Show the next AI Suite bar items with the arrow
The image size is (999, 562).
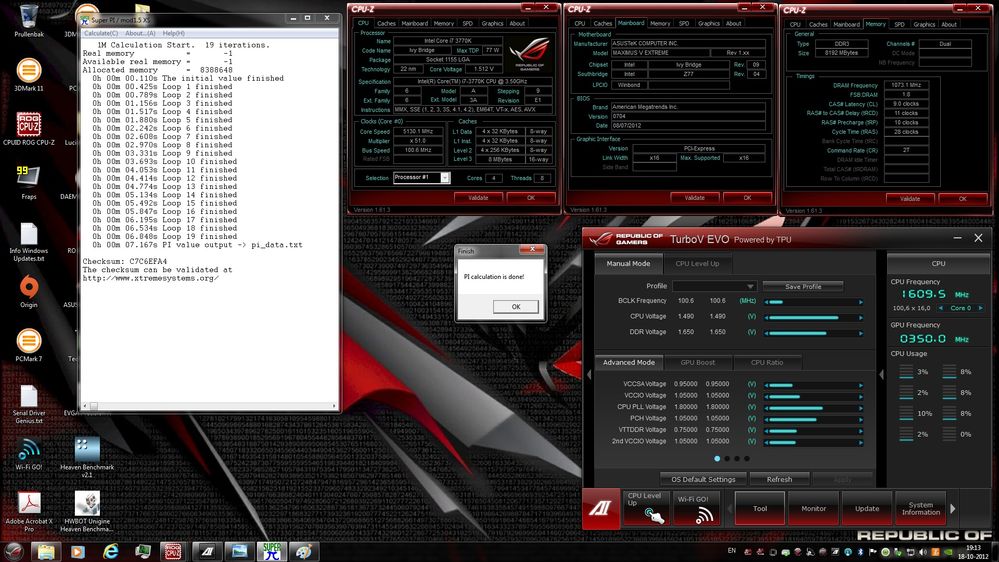(952, 508)
